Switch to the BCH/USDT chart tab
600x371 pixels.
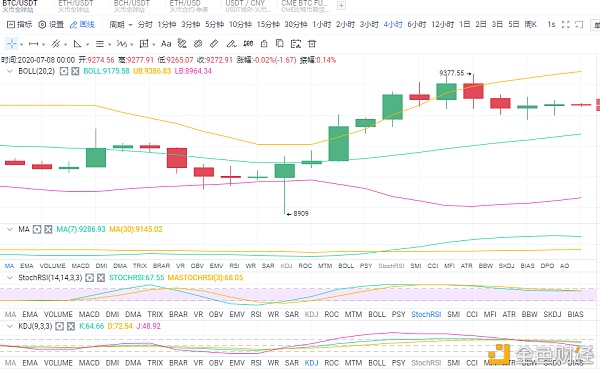pos(131,6)
